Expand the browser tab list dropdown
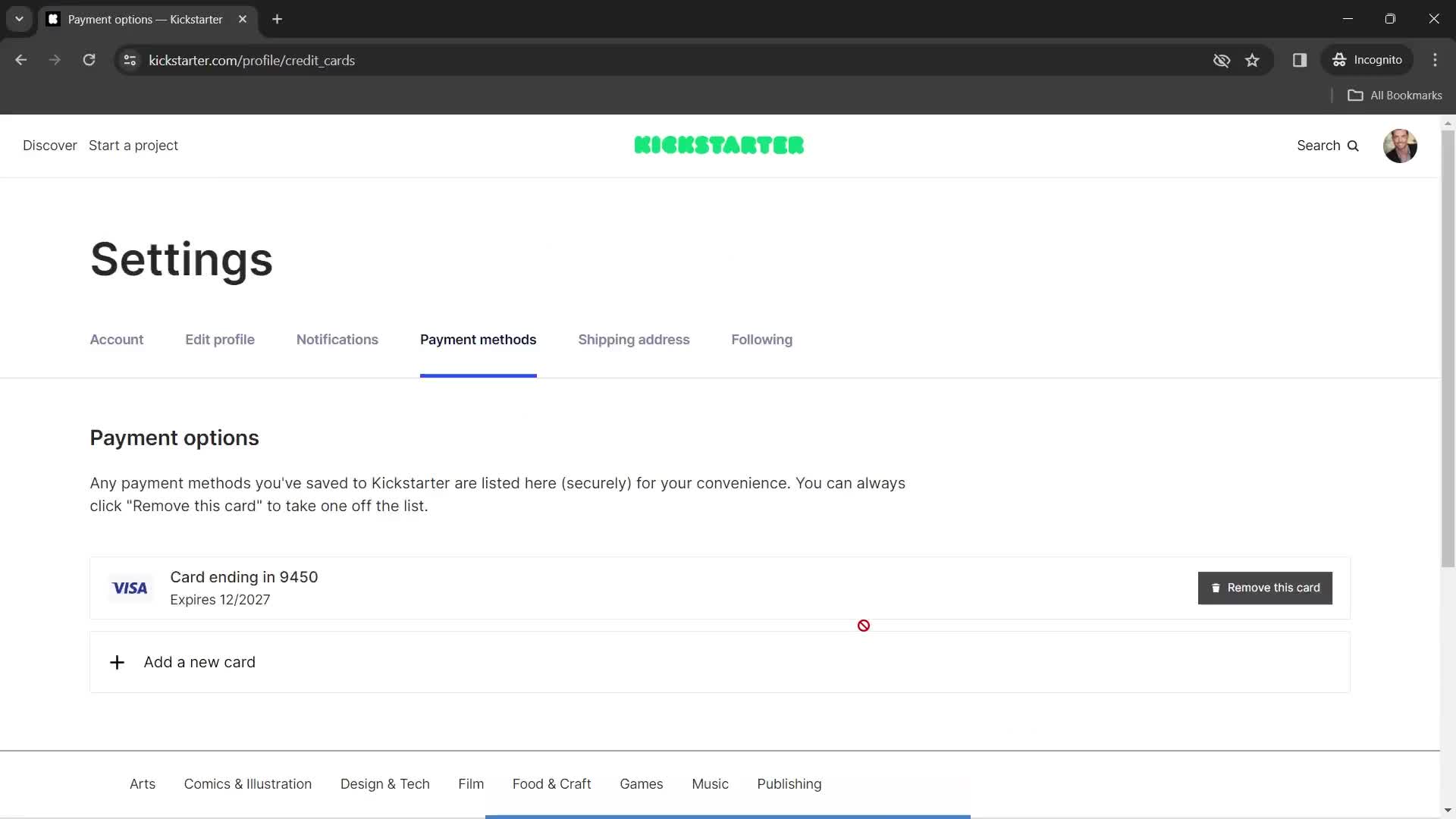This screenshot has height=819, width=1456. (18, 19)
